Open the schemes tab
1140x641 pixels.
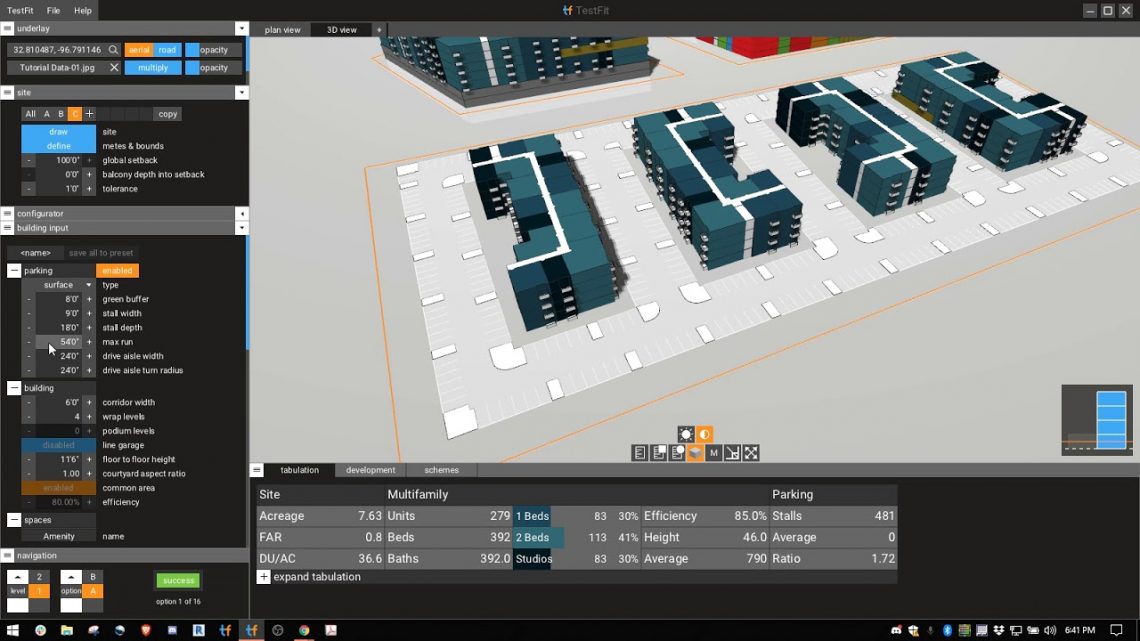click(441, 469)
